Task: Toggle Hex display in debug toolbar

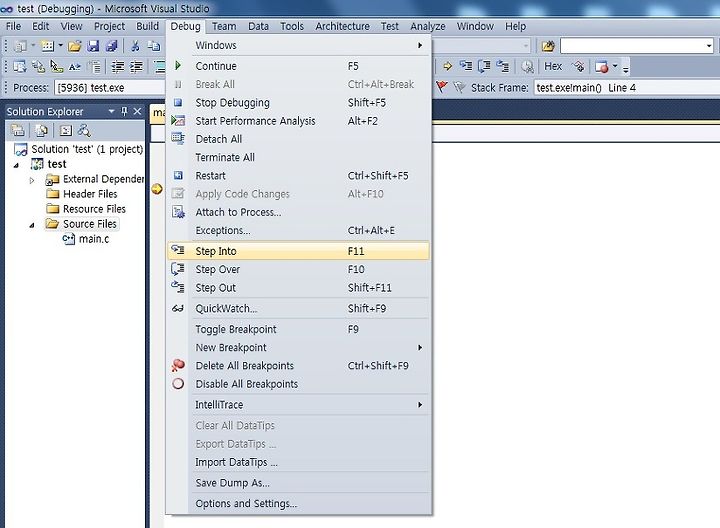Action: [x=553, y=67]
